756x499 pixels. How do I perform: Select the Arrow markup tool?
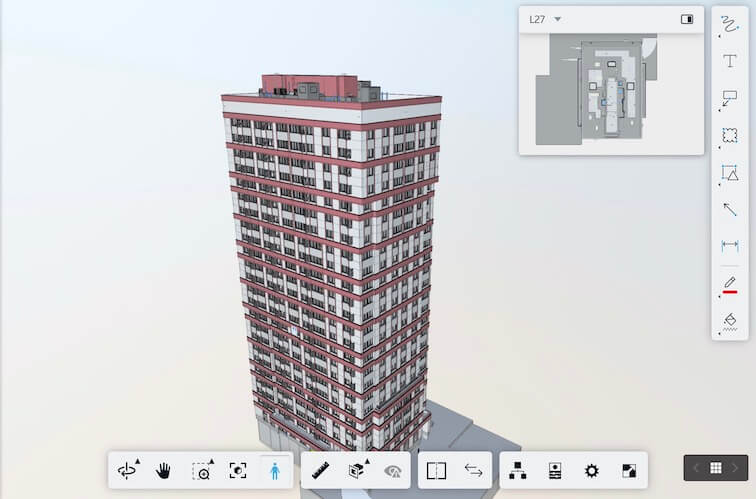tap(730, 209)
